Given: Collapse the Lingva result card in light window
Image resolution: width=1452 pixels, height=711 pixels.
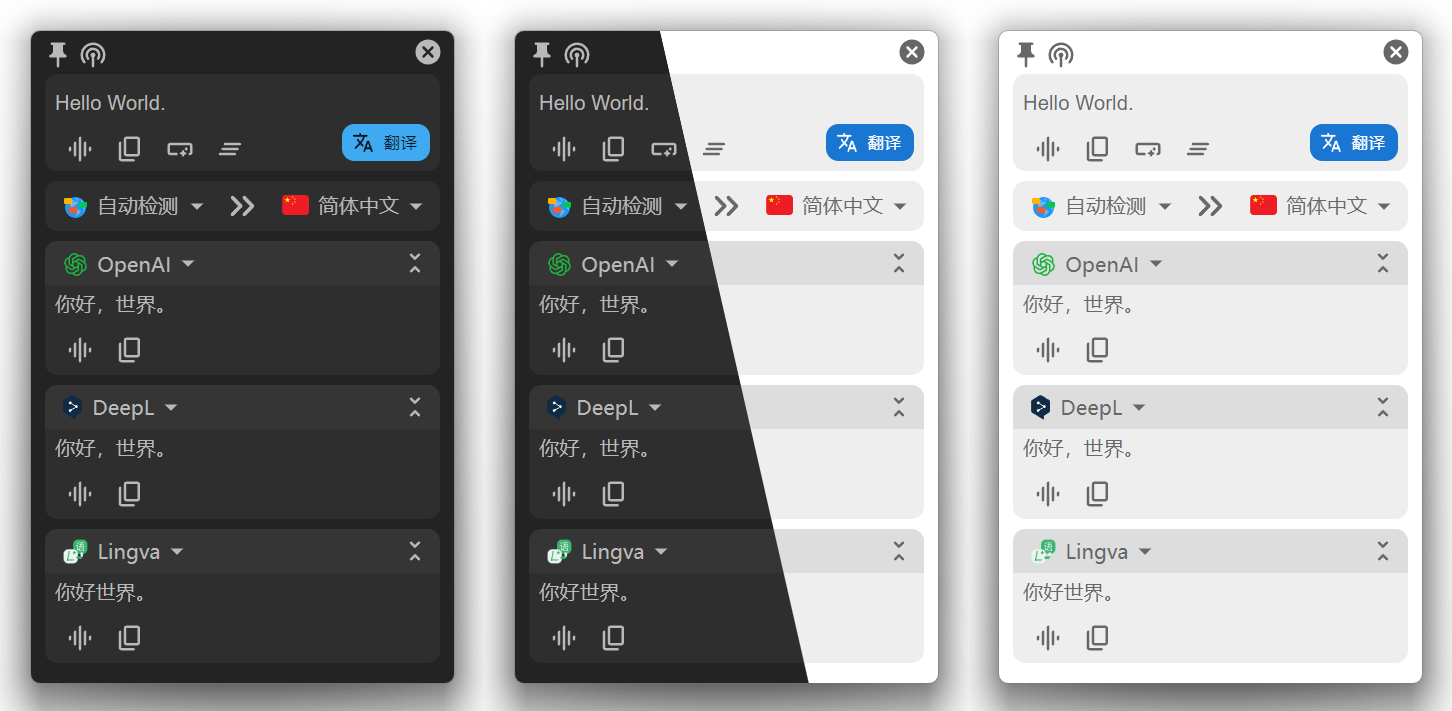Looking at the screenshot, I should coord(1383,551).
